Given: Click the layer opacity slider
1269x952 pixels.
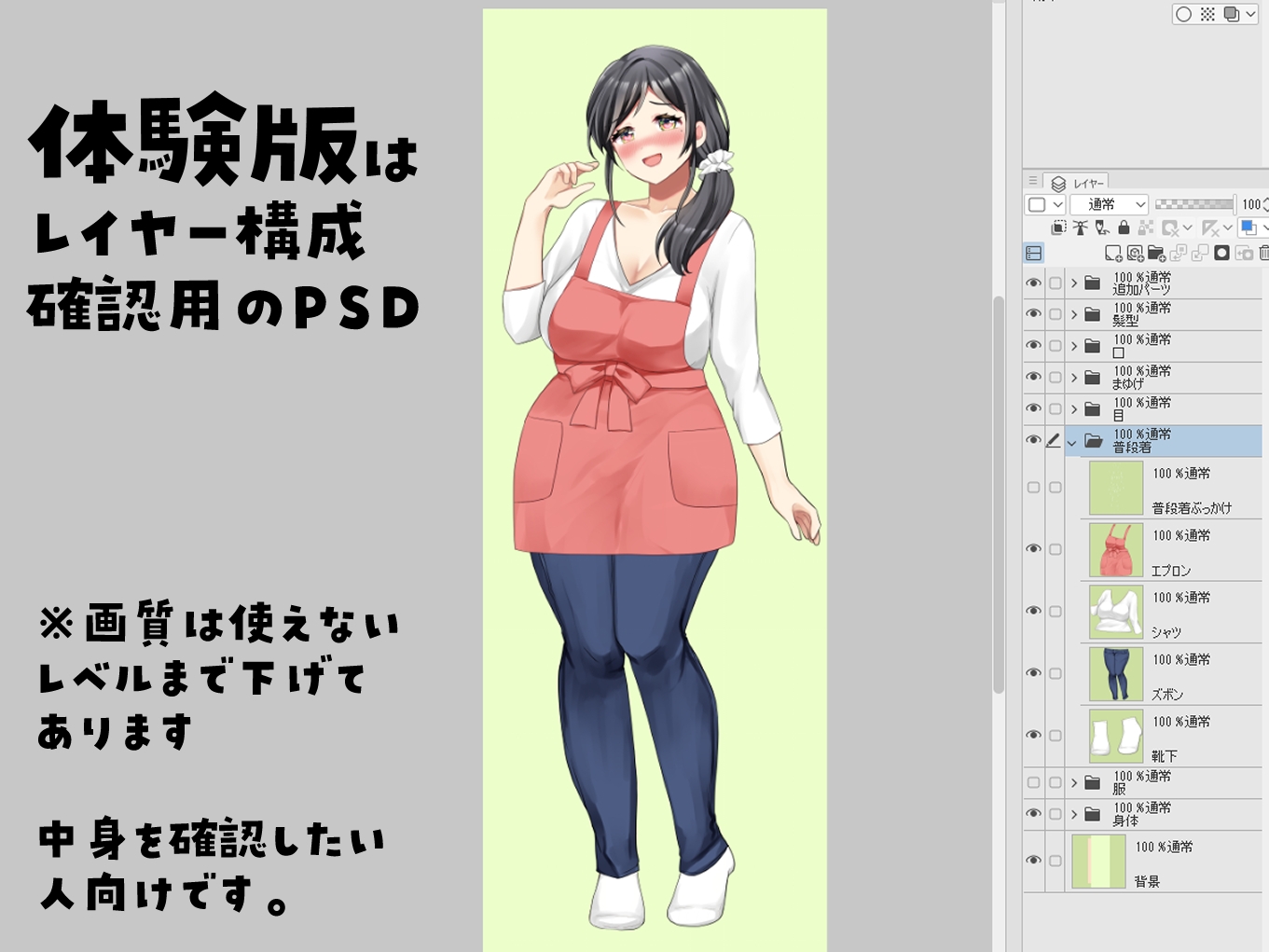Looking at the screenshot, I should (x=1193, y=204).
